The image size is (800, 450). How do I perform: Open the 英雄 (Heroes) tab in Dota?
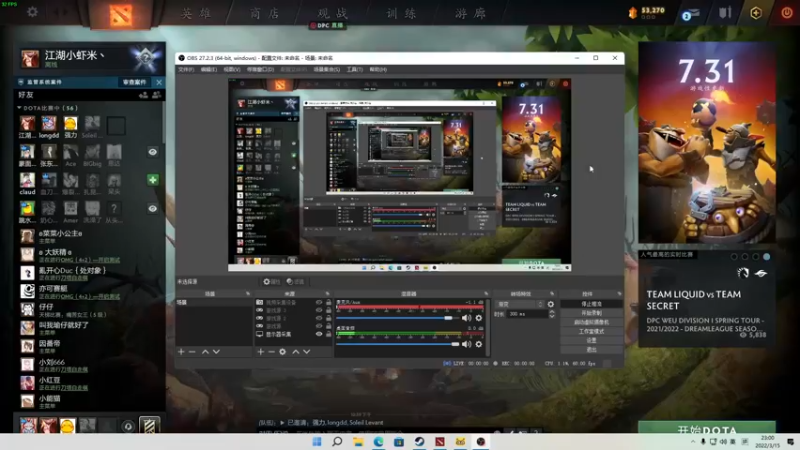[196, 13]
